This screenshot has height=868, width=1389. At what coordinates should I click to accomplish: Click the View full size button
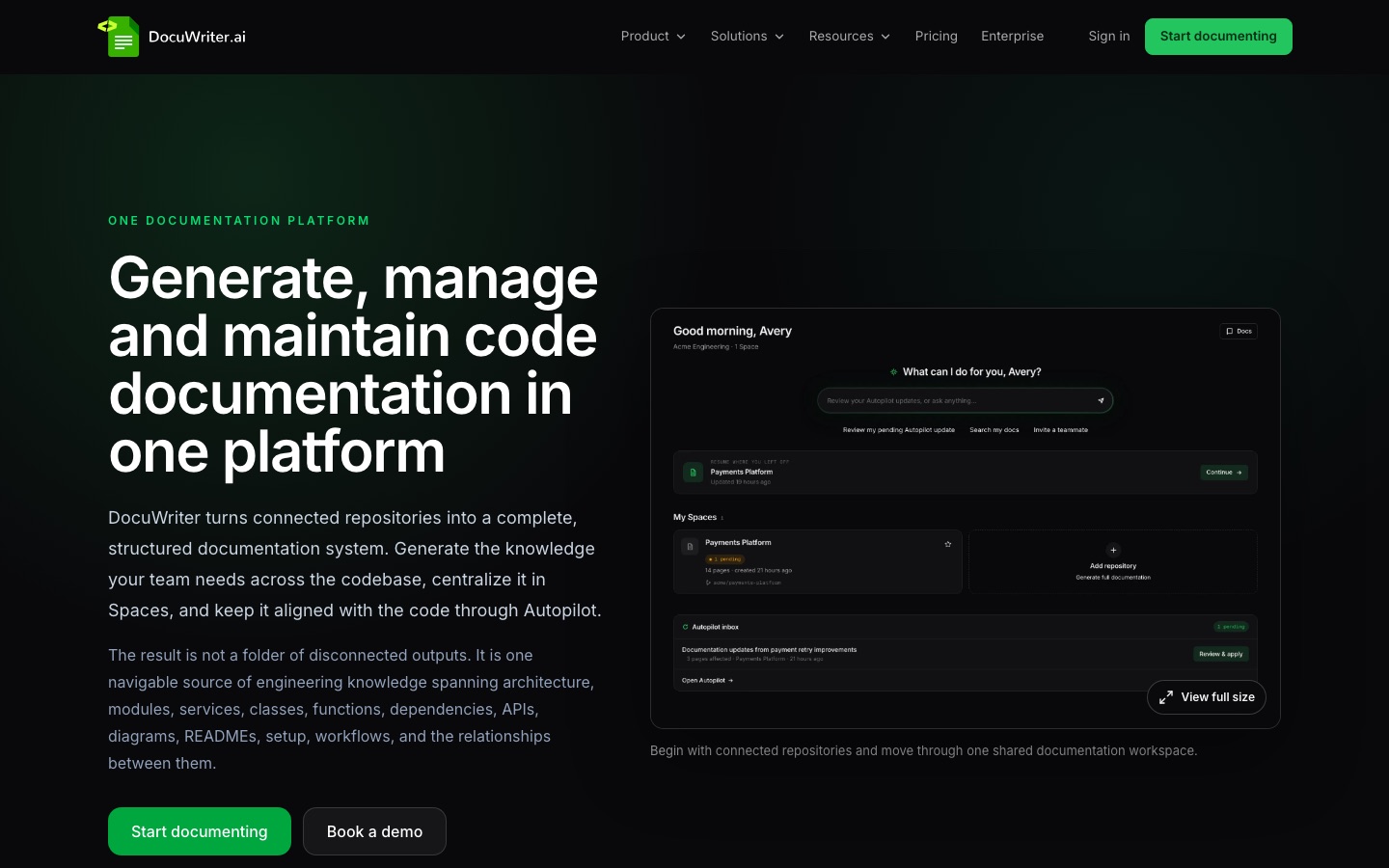1206,697
